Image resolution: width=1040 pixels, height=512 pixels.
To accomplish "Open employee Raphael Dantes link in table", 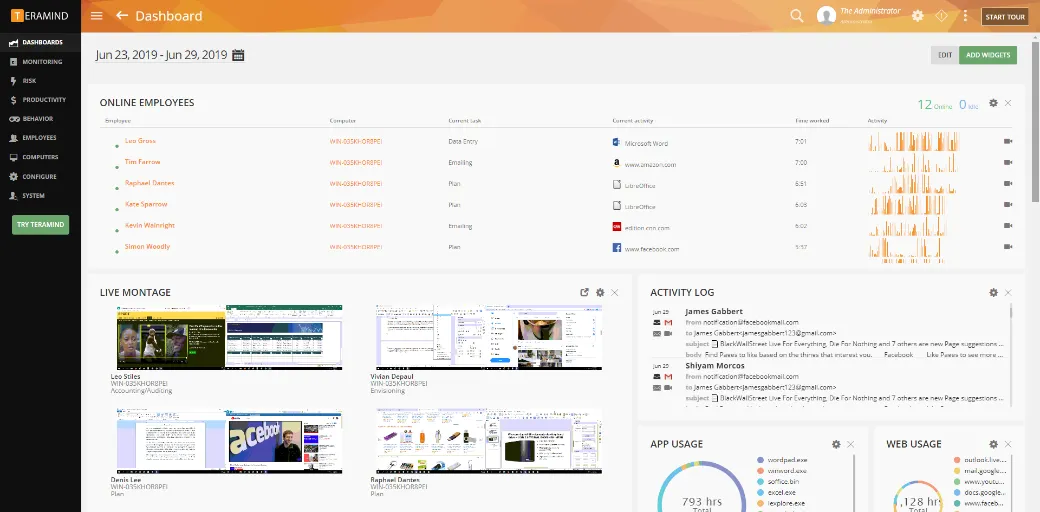I will tap(150, 183).
